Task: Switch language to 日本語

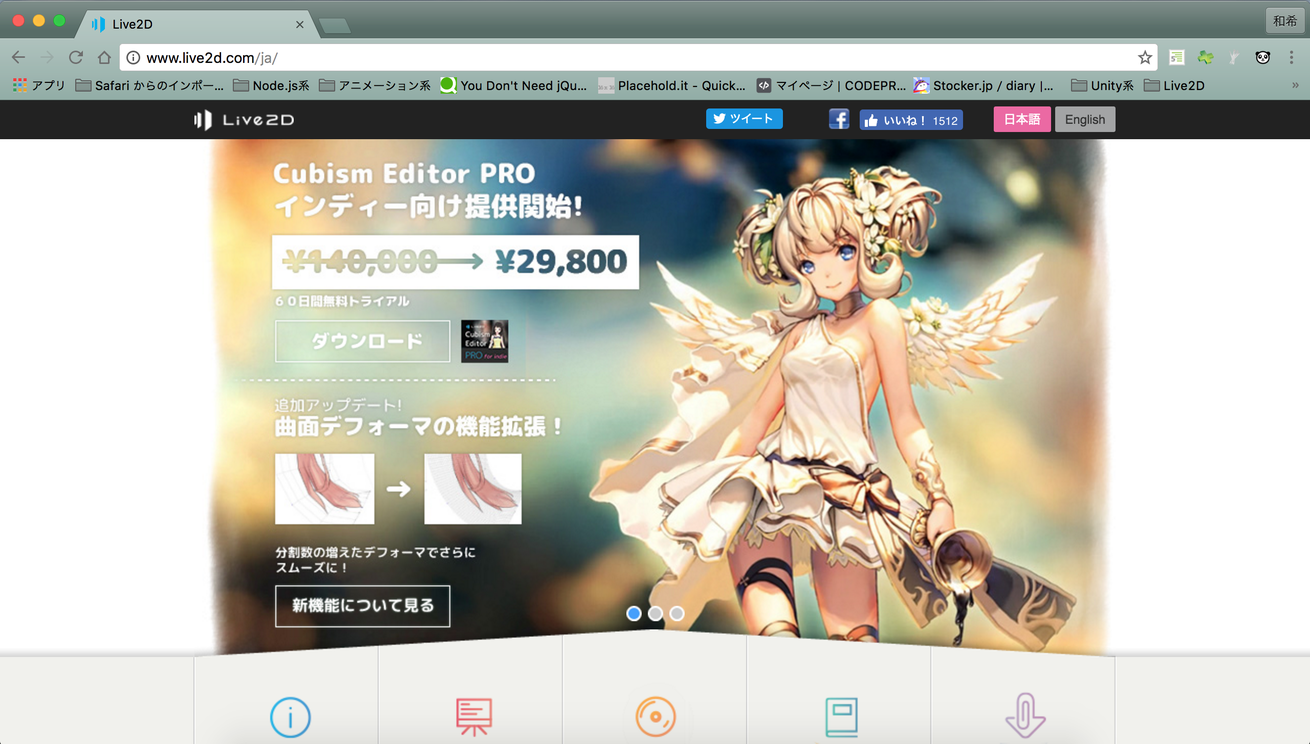Action: click(1022, 119)
